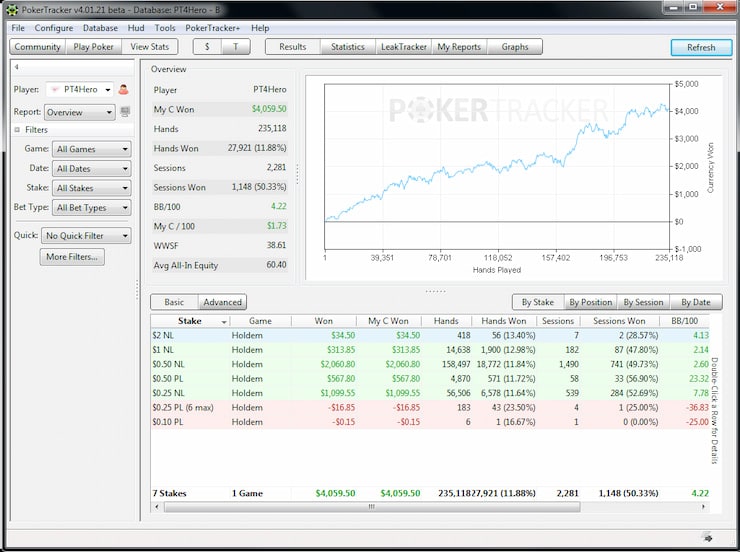Open the File menu
Viewport: 740px width, 552px height.
pyautogui.click(x=18, y=28)
